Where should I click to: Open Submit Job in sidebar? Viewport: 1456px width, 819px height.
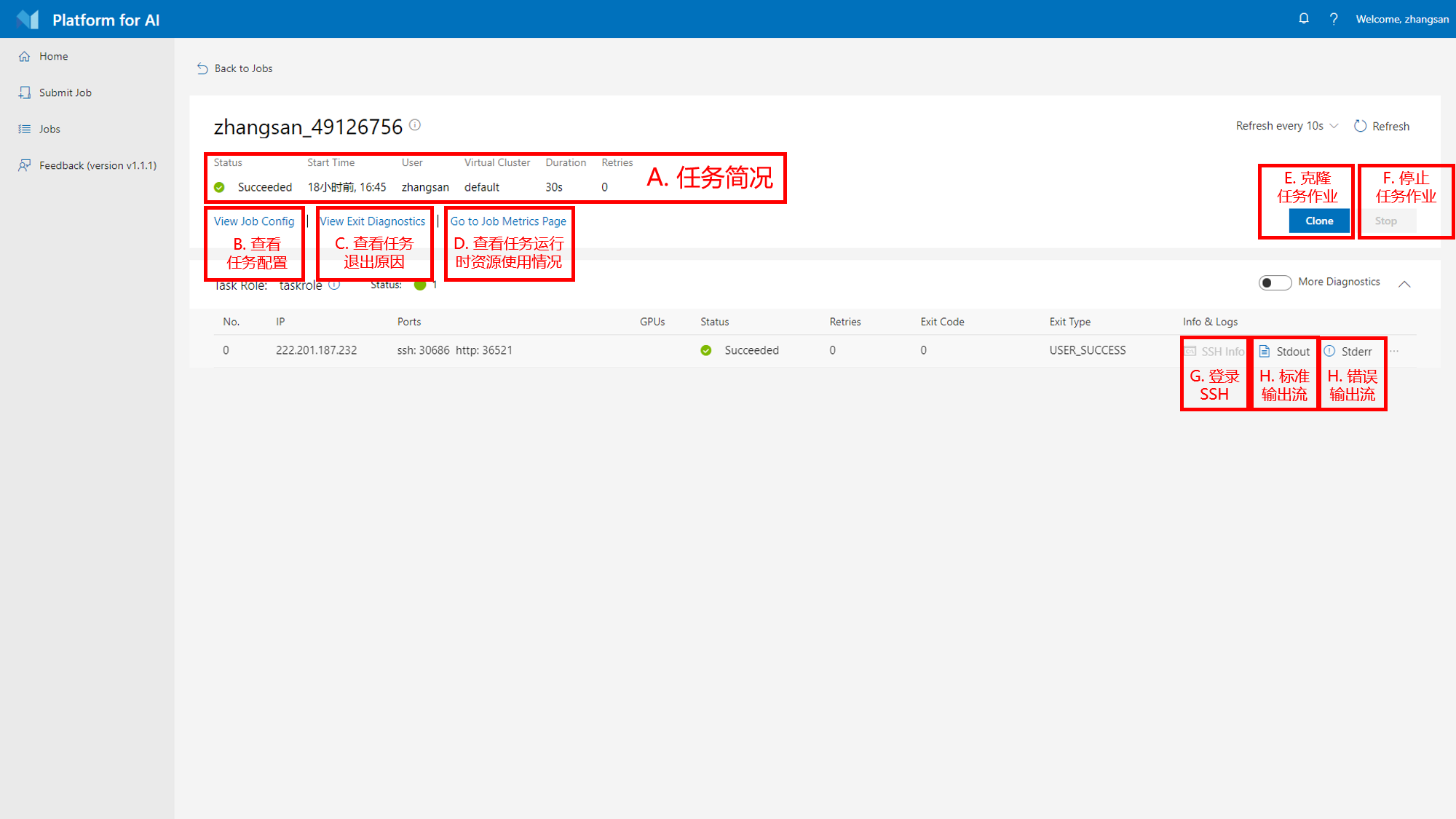point(65,92)
